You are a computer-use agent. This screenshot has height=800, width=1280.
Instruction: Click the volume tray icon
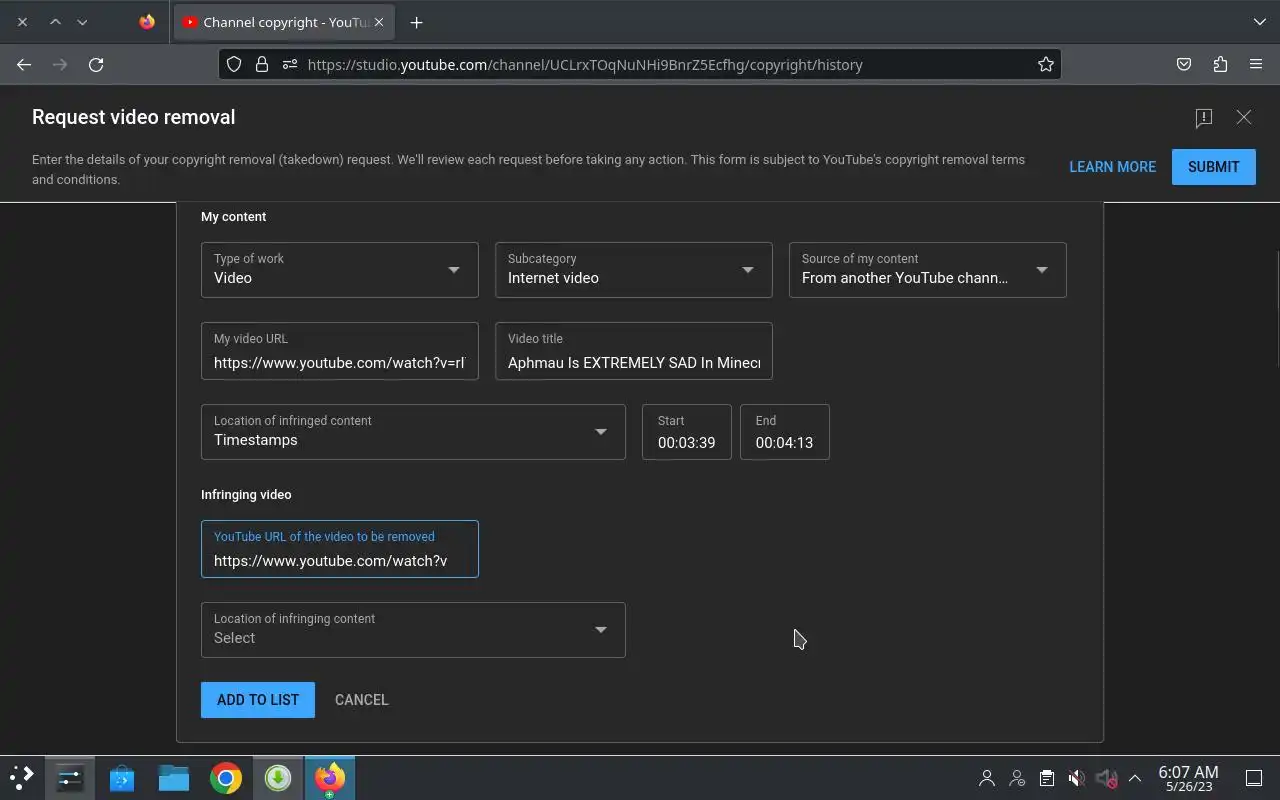coord(1076,778)
